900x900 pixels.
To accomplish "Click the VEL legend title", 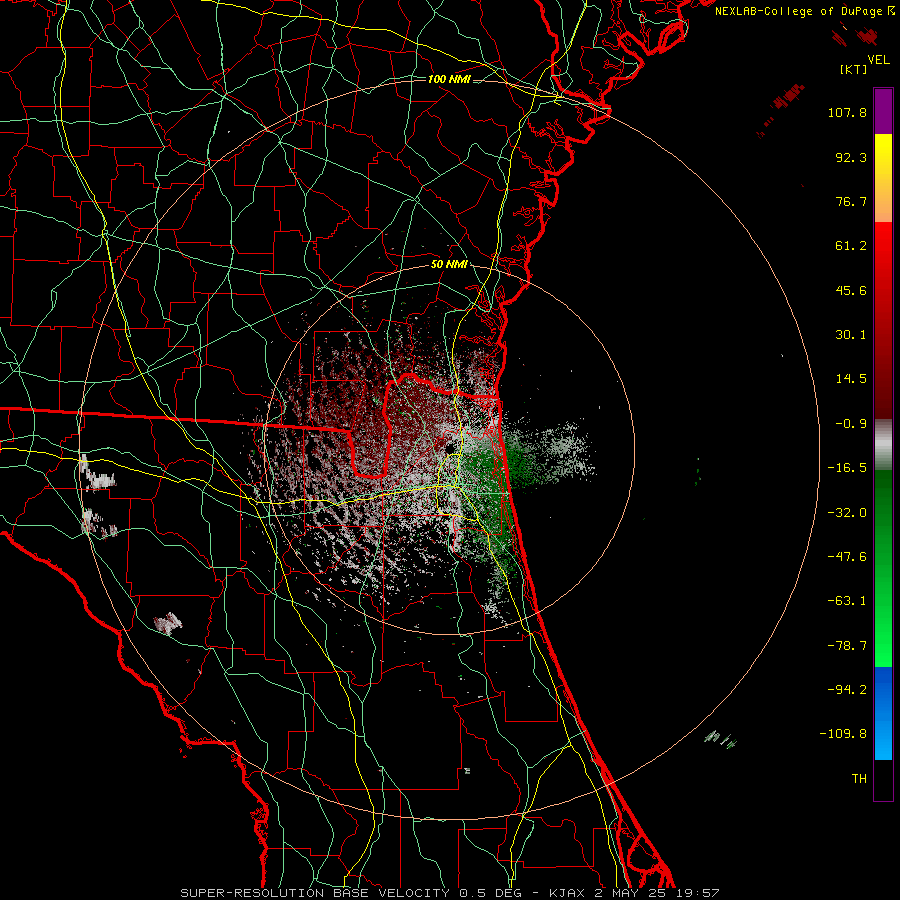I will pyautogui.click(x=878, y=60).
